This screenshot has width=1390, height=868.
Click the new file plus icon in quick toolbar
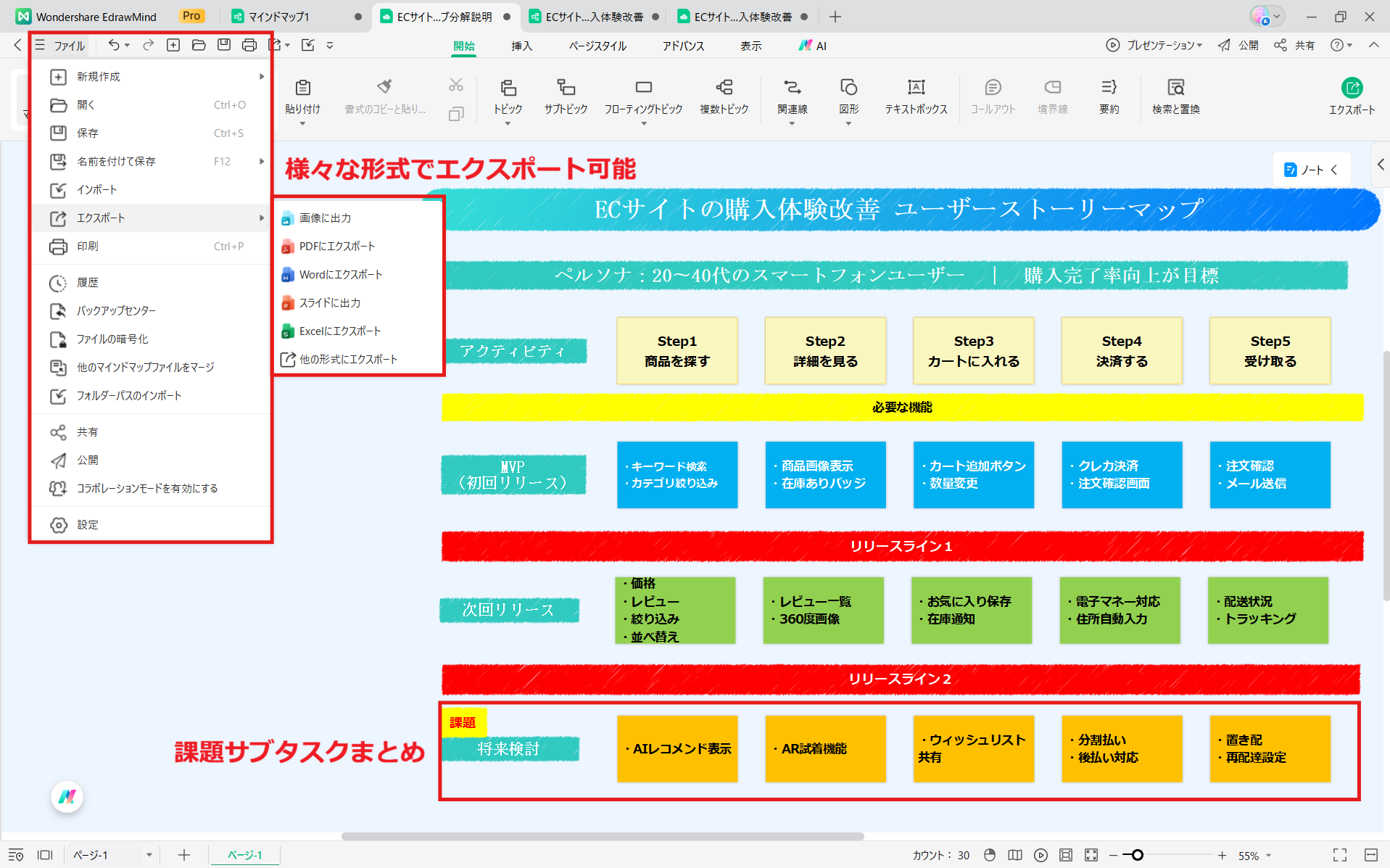pos(173,45)
